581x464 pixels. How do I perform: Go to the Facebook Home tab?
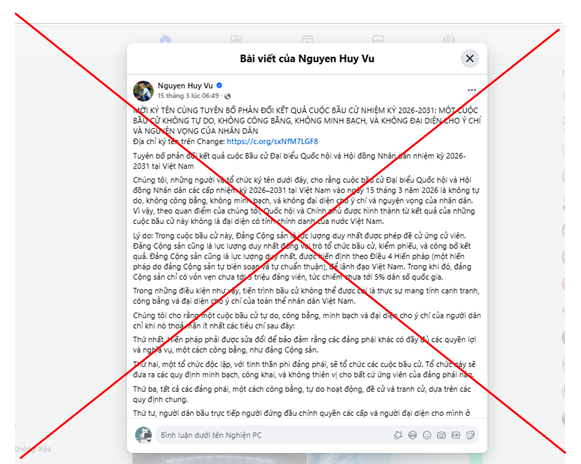(165, 39)
